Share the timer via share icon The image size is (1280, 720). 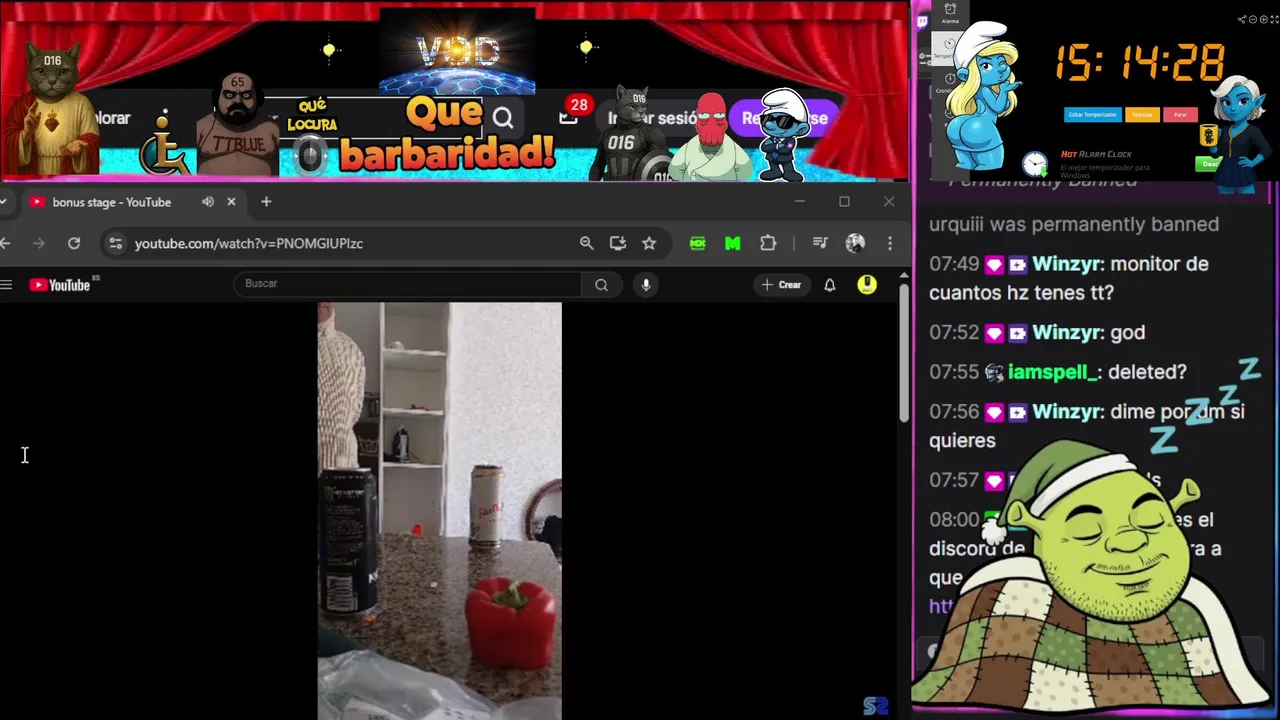(1242, 19)
